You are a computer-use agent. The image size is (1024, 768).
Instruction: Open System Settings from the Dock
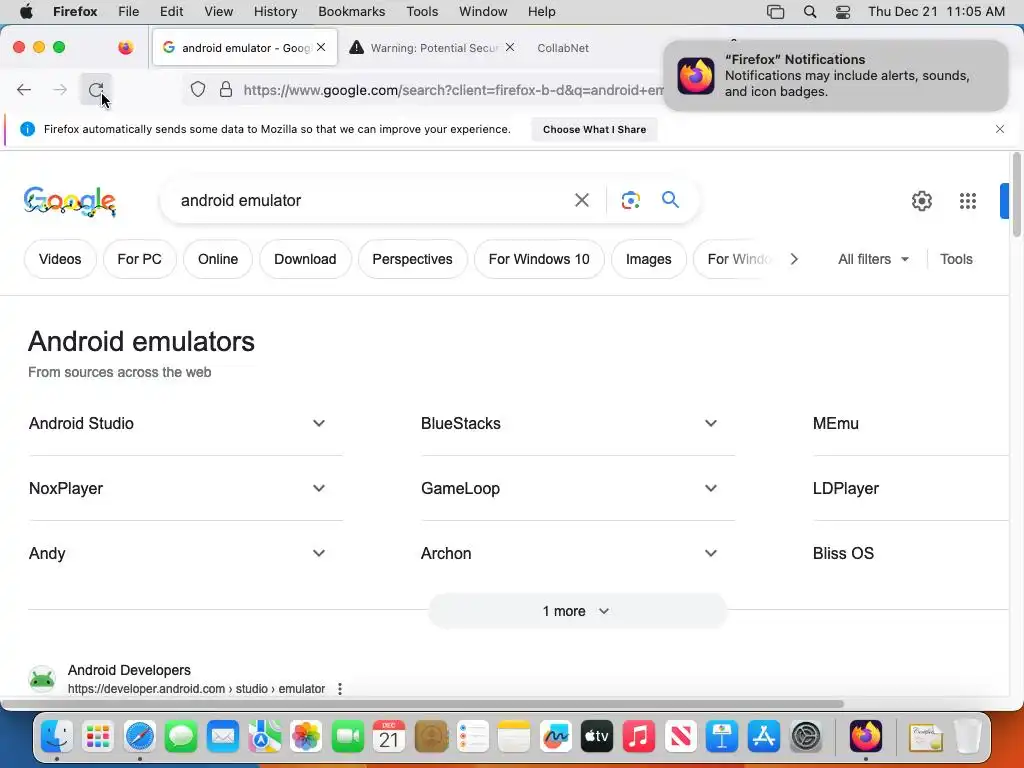pos(805,737)
